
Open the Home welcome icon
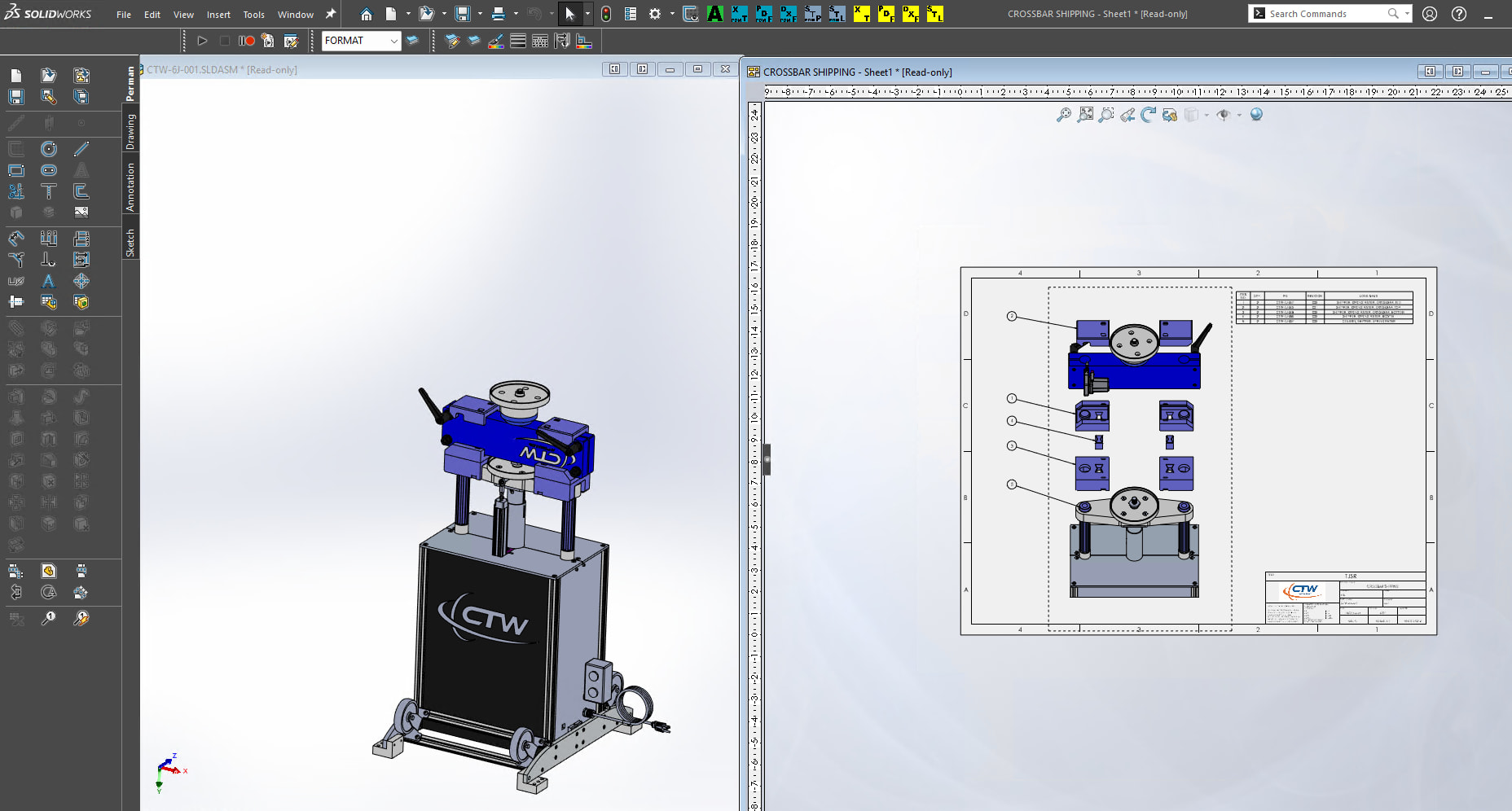[x=367, y=14]
